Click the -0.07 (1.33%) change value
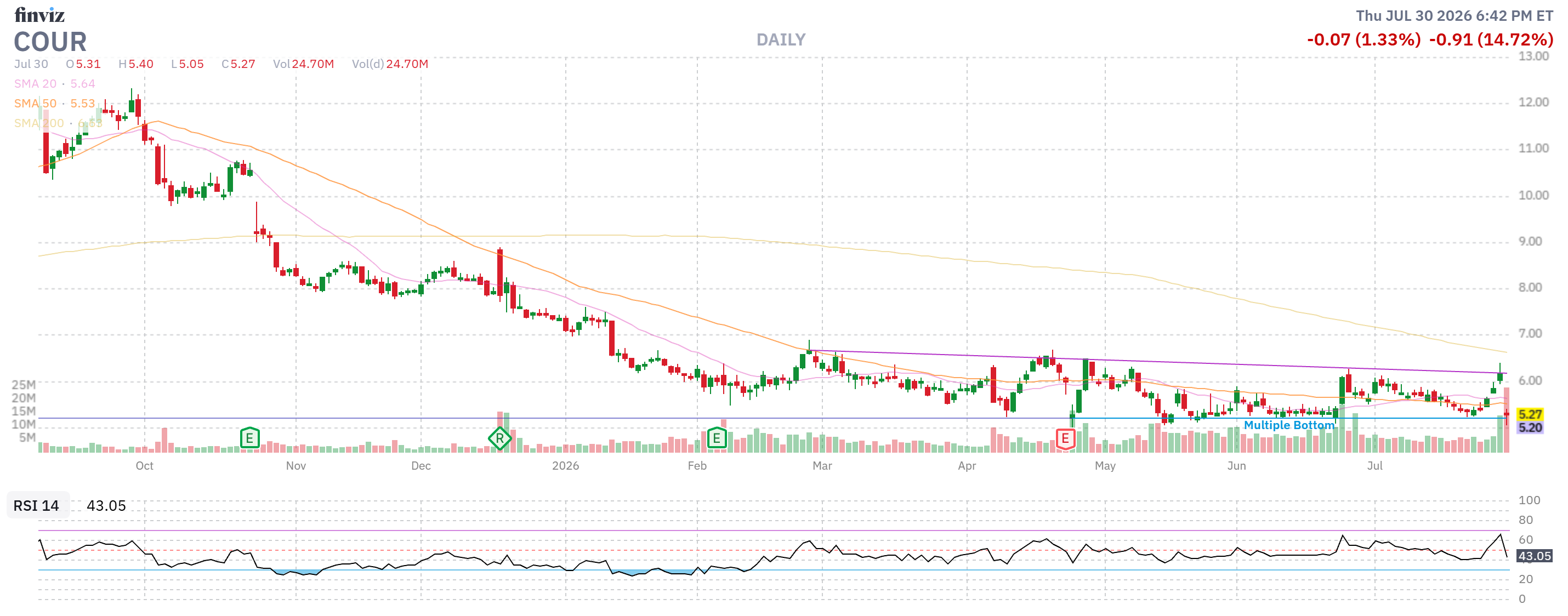The height and width of the screenshot is (616, 1568). pyautogui.click(x=1364, y=40)
